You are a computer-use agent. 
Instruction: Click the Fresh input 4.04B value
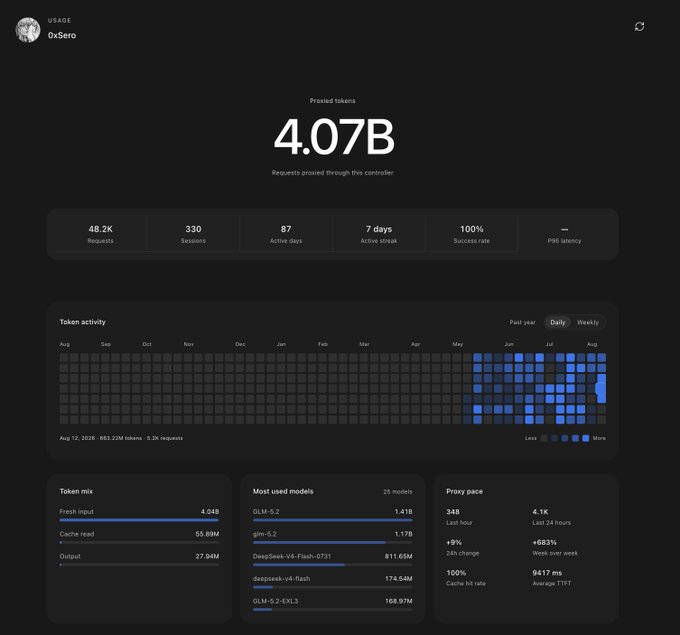pos(210,512)
